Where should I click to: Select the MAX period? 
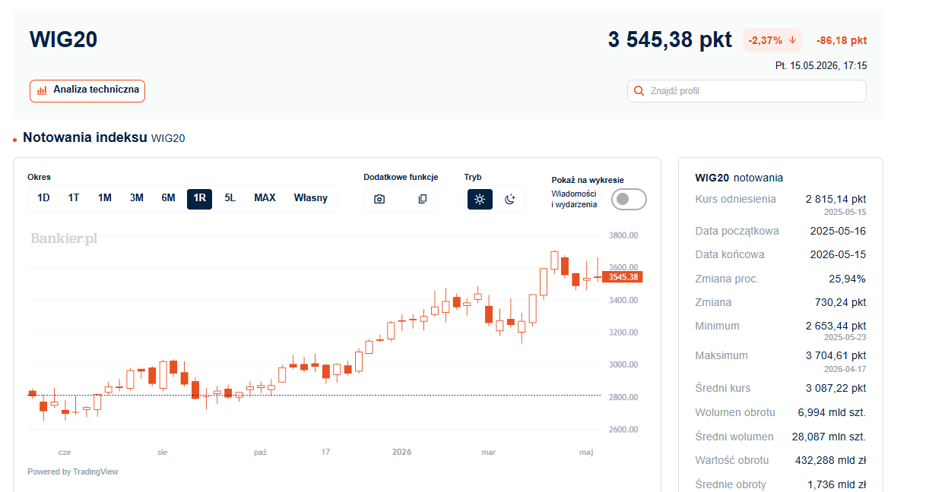(265, 198)
